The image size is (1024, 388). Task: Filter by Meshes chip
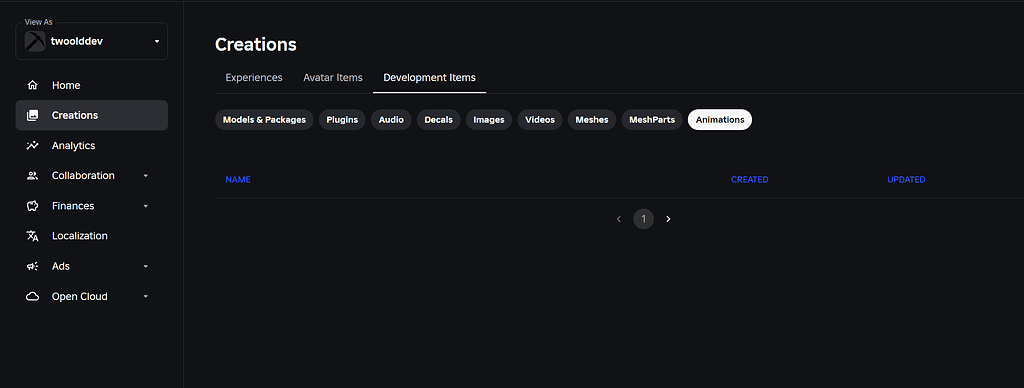point(592,120)
